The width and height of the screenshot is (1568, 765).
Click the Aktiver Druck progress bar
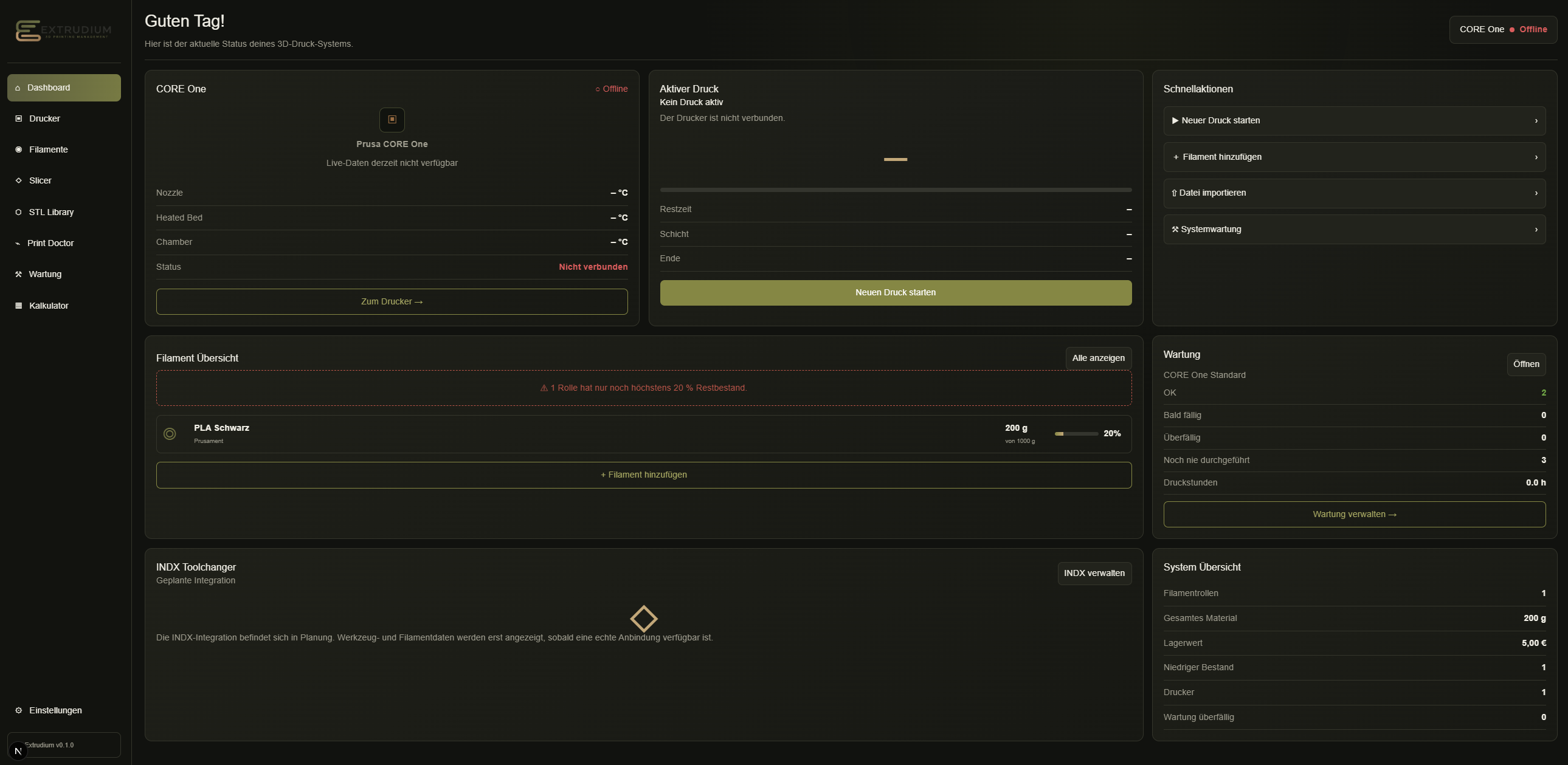coord(896,190)
